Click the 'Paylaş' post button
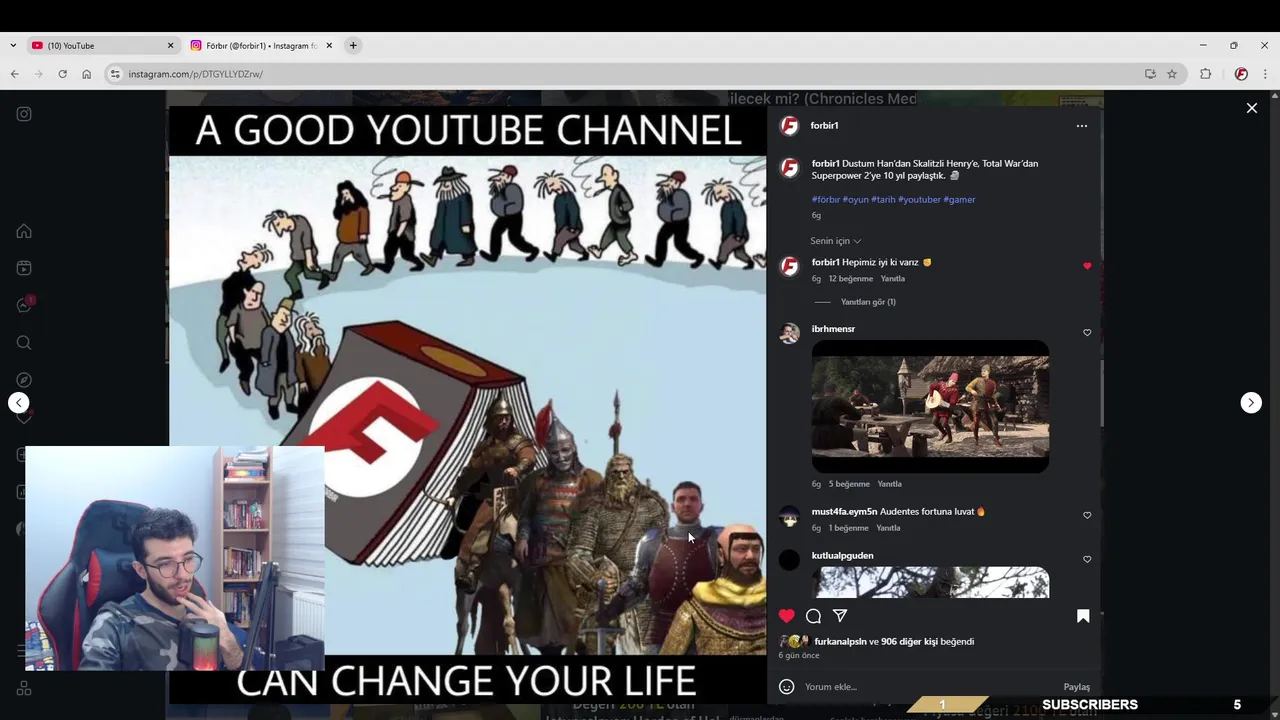Screen dimensions: 1280x720 [x=1077, y=687]
